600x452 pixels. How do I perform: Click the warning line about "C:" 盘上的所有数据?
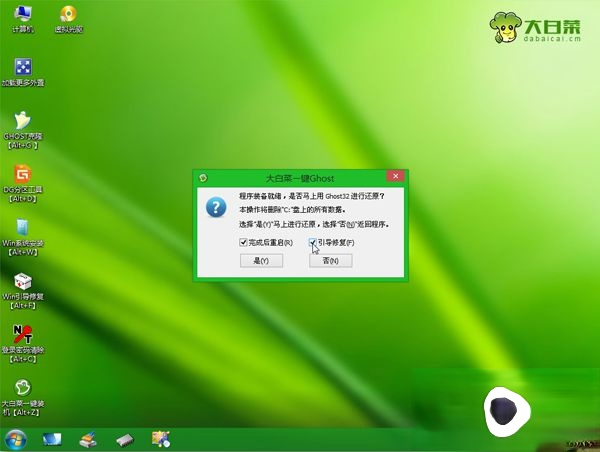pos(292,210)
